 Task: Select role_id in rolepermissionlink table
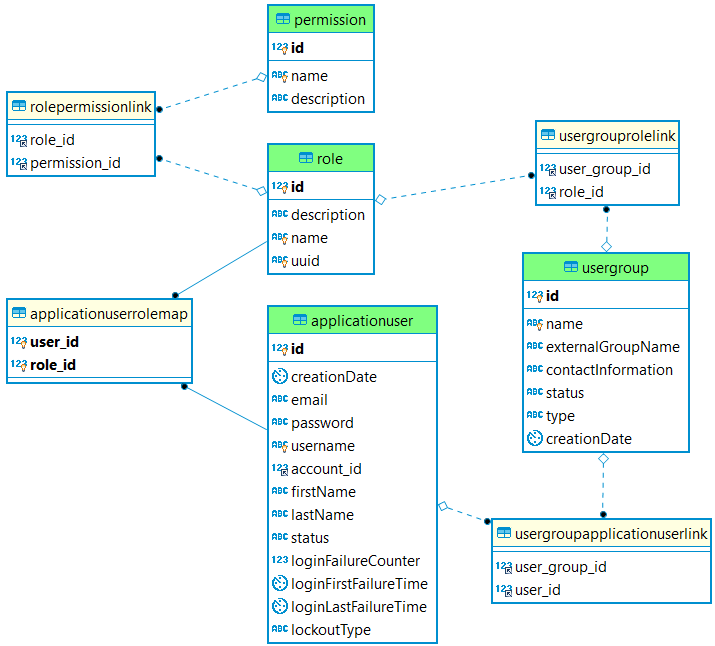coord(81,140)
